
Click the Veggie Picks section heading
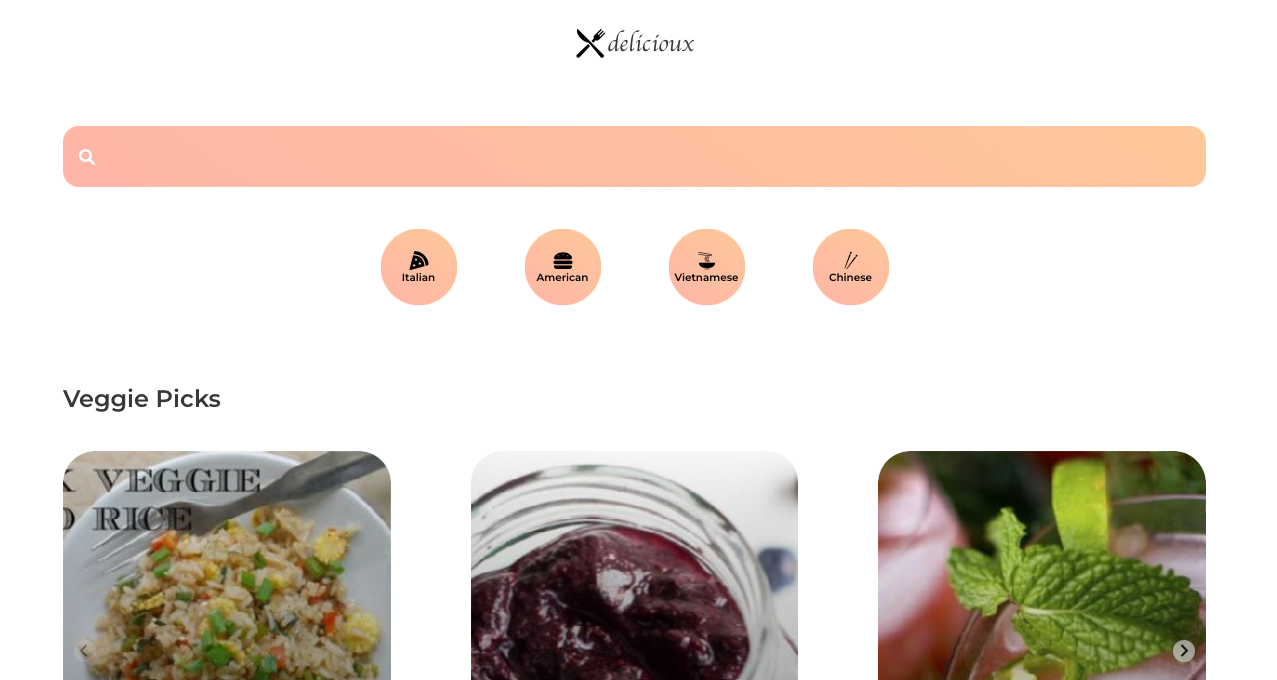tap(142, 399)
